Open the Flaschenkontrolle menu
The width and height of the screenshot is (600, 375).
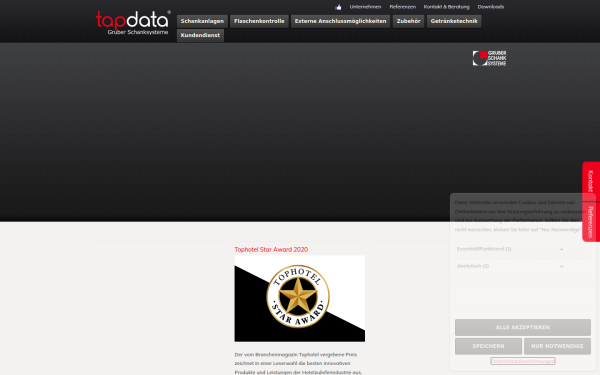[x=259, y=21]
